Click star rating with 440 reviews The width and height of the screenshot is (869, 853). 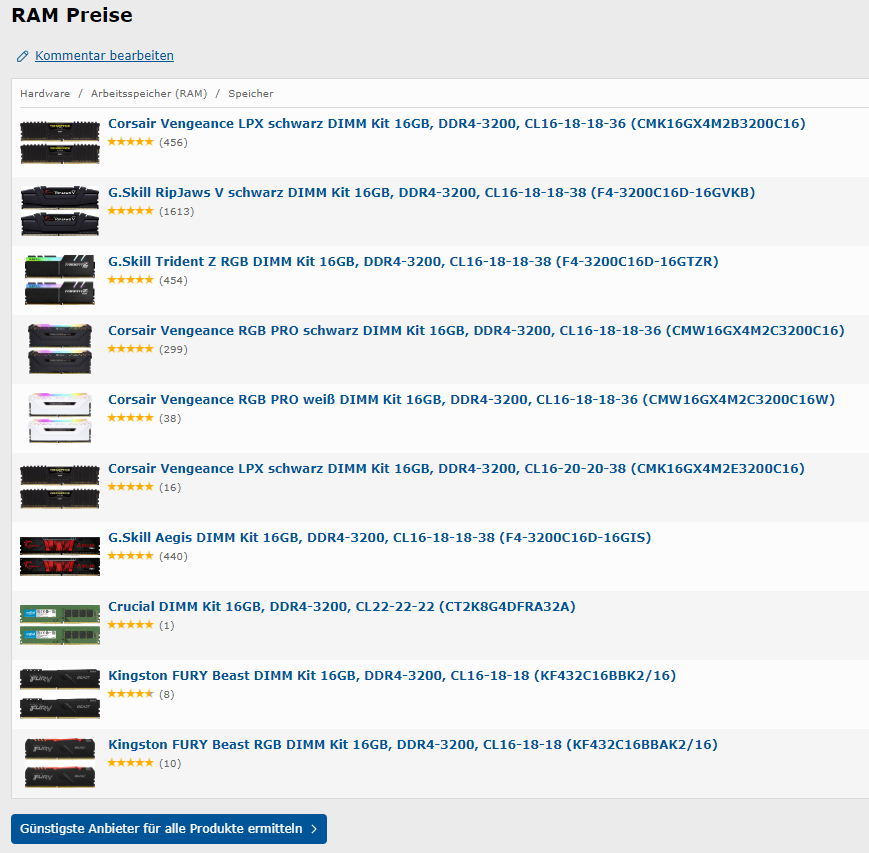[130, 556]
